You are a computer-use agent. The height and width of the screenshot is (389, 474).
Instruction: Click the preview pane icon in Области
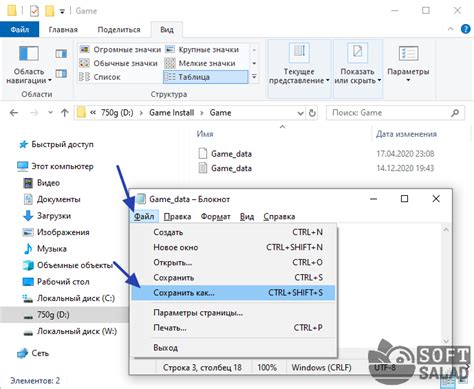pyautogui.click(x=61, y=53)
